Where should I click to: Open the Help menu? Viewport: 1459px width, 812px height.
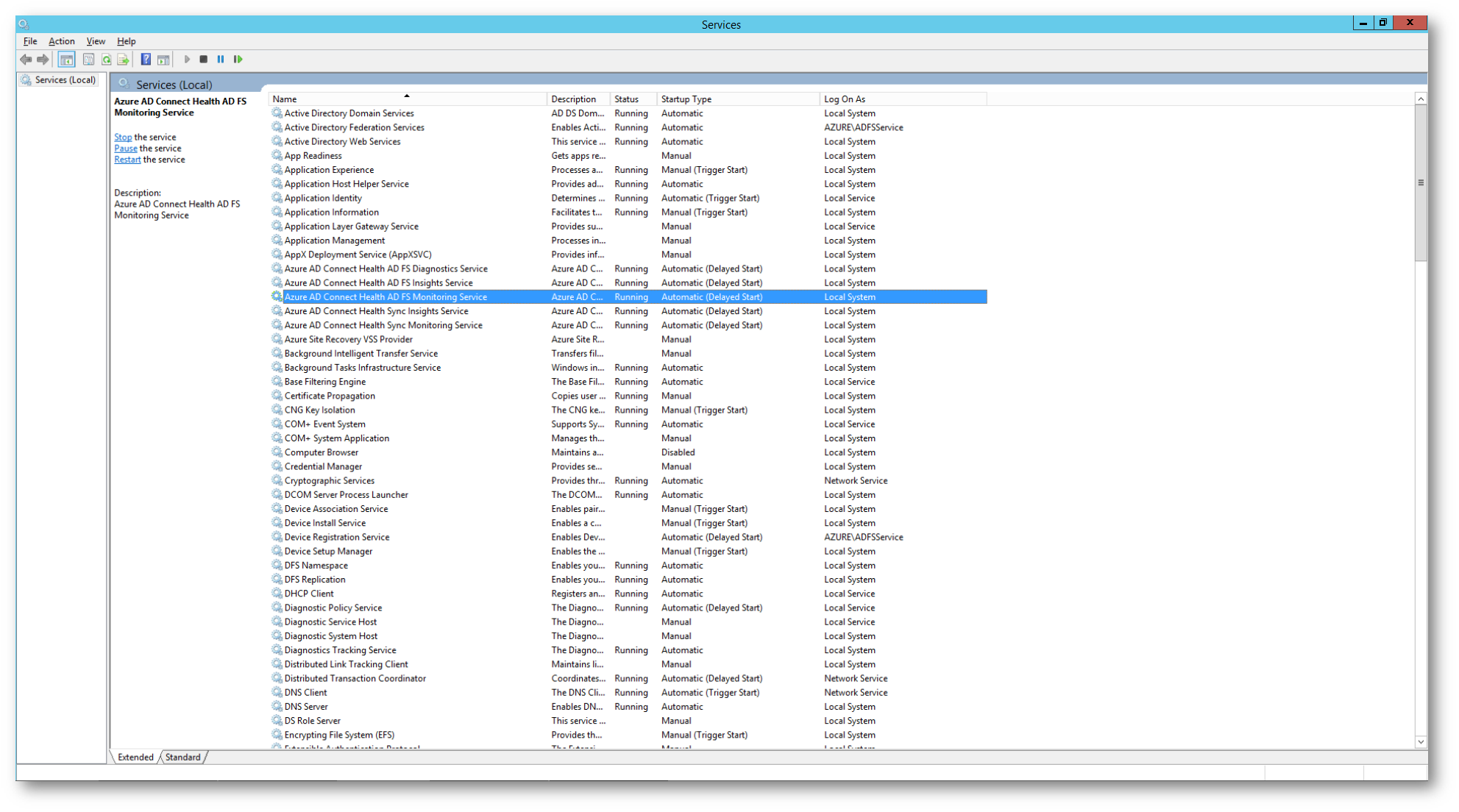pyautogui.click(x=127, y=41)
